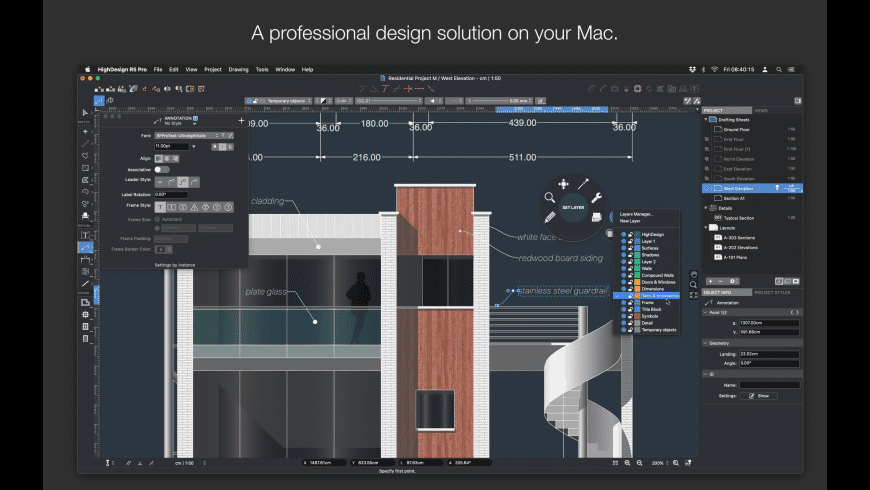Viewport: 870px width, 490px height.
Task: Click the Label Rotation input field
Action: click(170, 194)
